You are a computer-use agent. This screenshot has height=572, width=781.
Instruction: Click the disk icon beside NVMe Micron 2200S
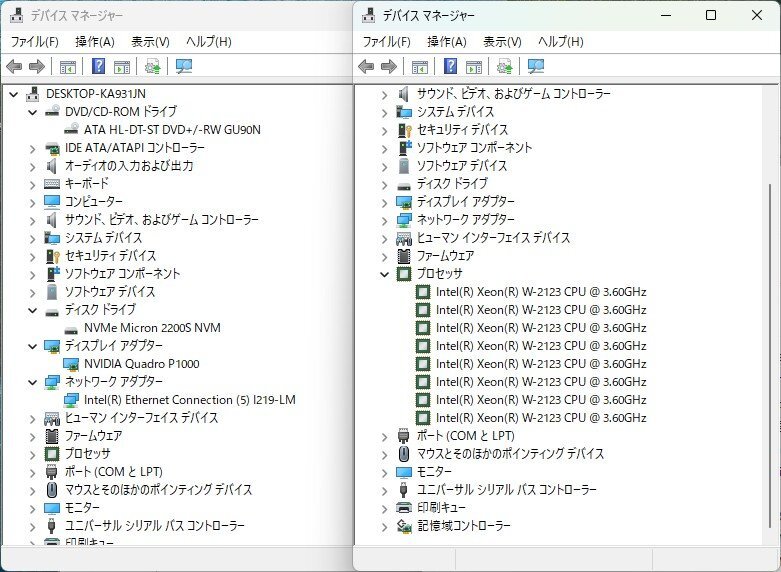coord(71,329)
